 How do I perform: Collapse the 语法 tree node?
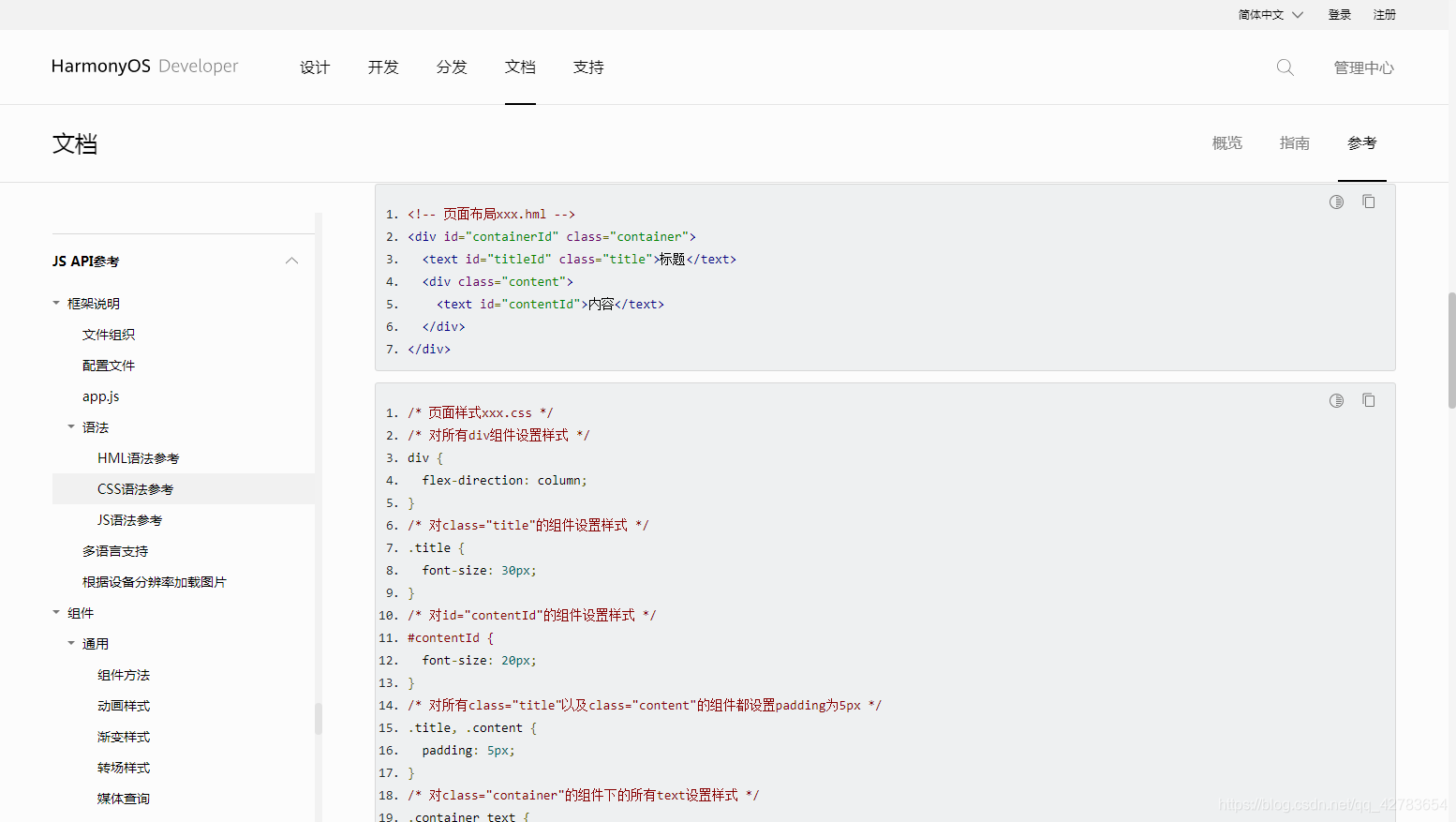[71, 426]
